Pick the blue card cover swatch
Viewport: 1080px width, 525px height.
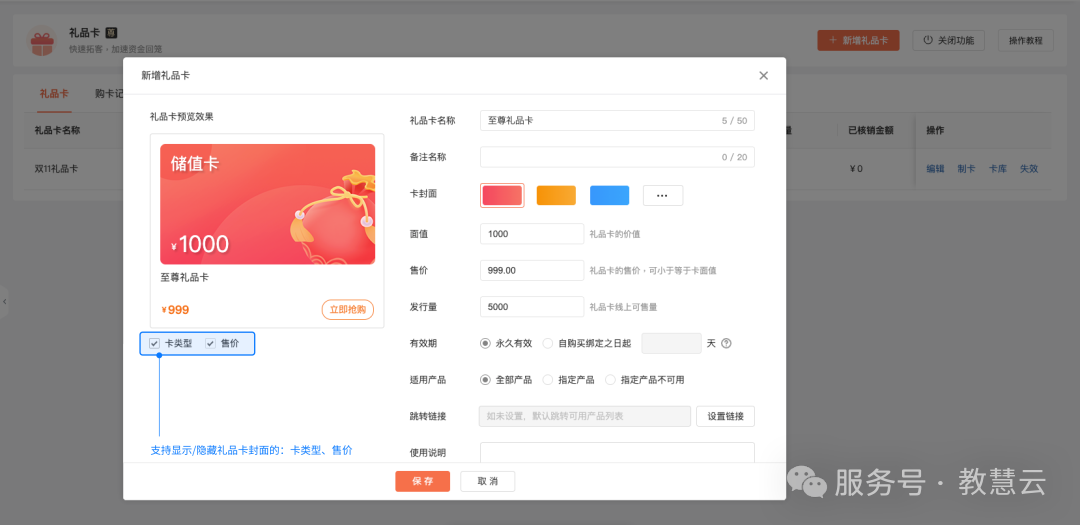coord(609,195)
